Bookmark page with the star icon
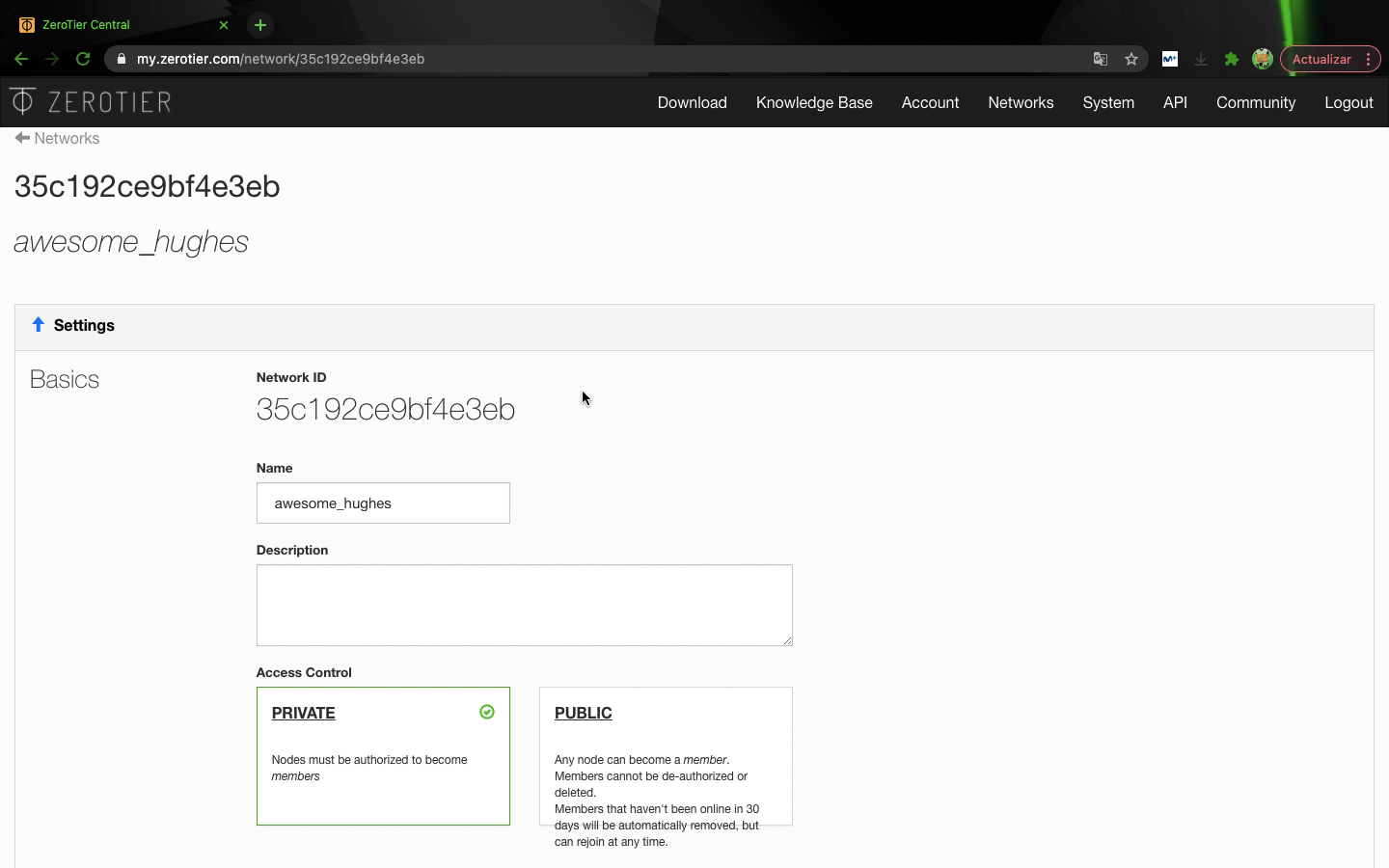Screen dimensions: 1389x868 click(1131, 59)
